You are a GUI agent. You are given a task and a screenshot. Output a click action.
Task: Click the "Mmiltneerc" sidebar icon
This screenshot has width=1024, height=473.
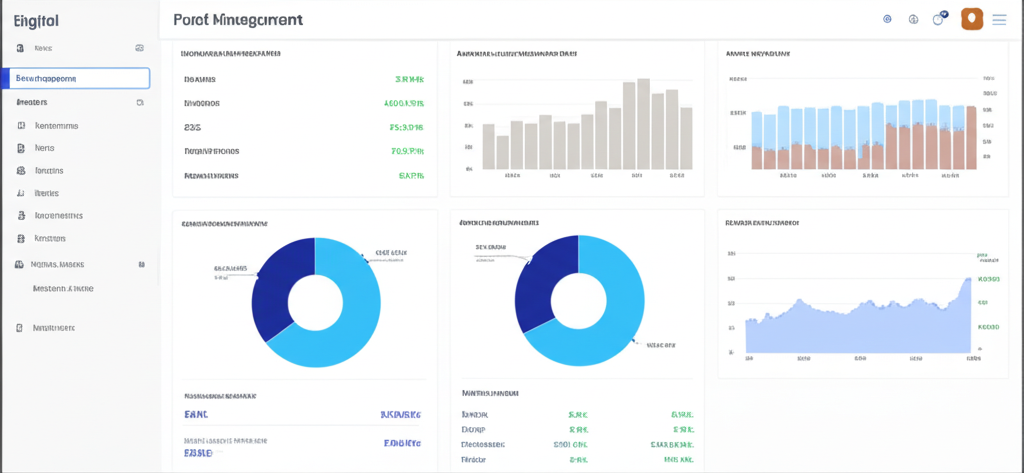20,327
